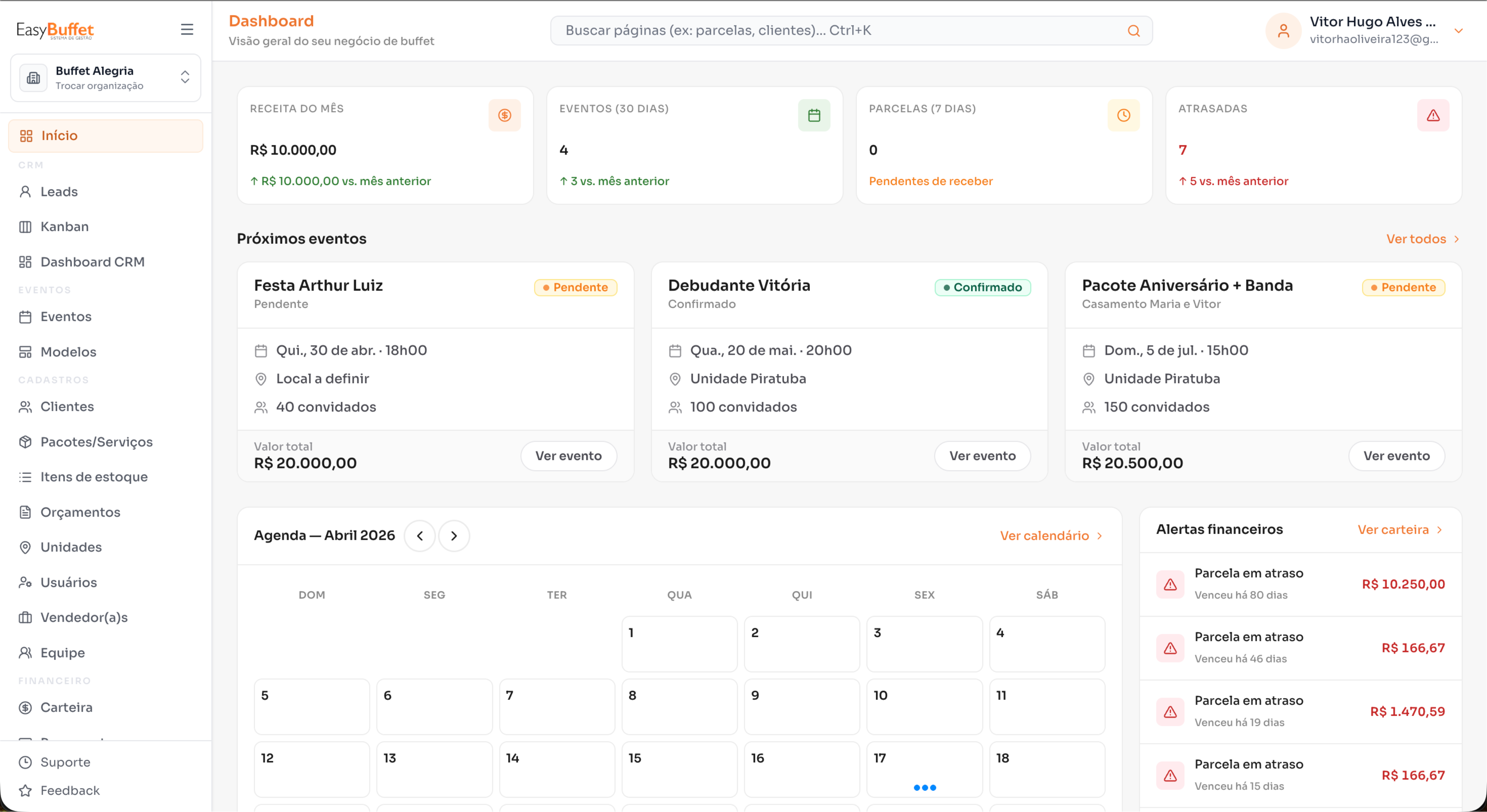
Task: Click Festa Arthur Luiz event title
Action: click(x=318, y=286)
